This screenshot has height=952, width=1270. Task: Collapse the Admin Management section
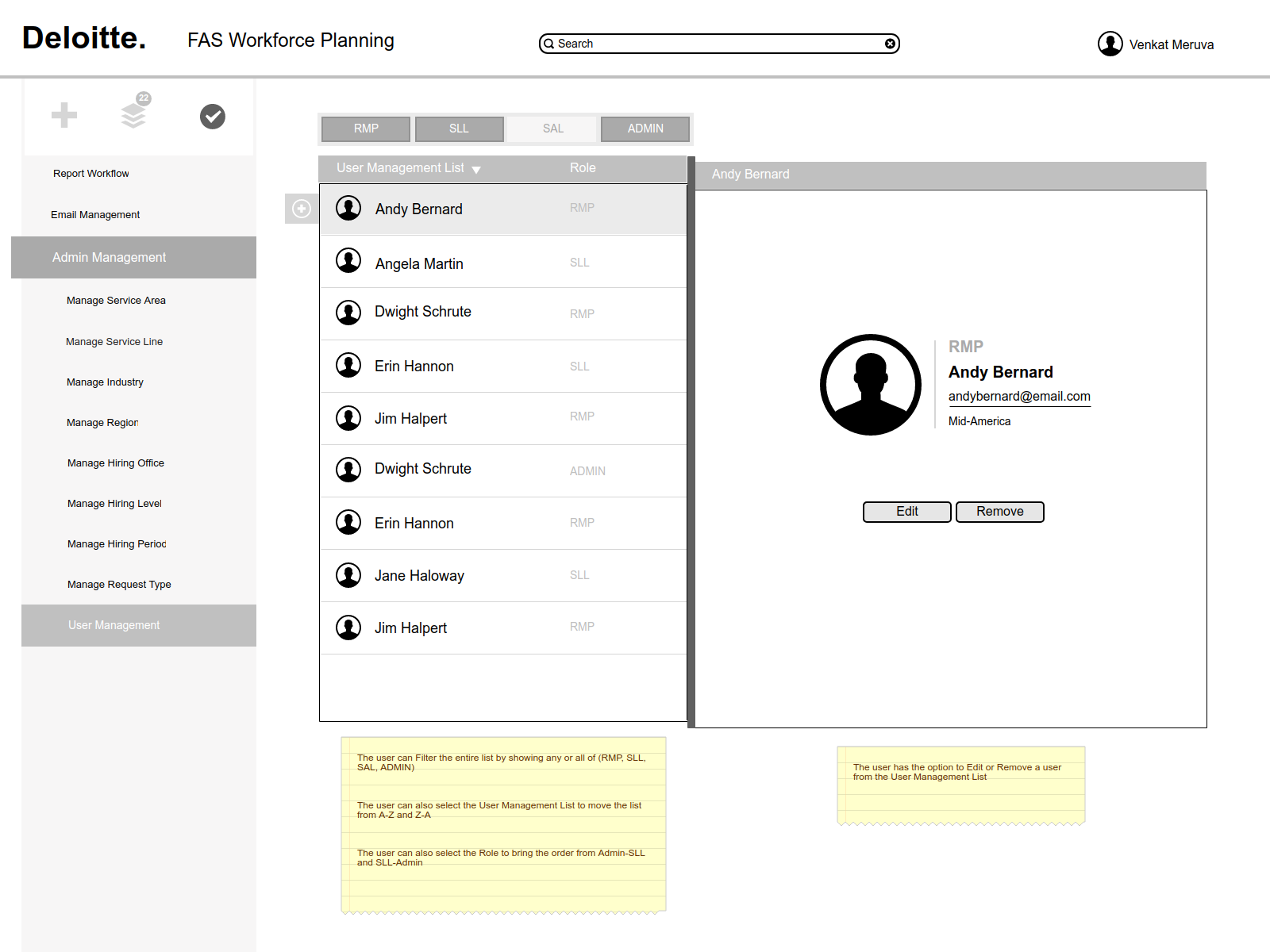(133, 257)
